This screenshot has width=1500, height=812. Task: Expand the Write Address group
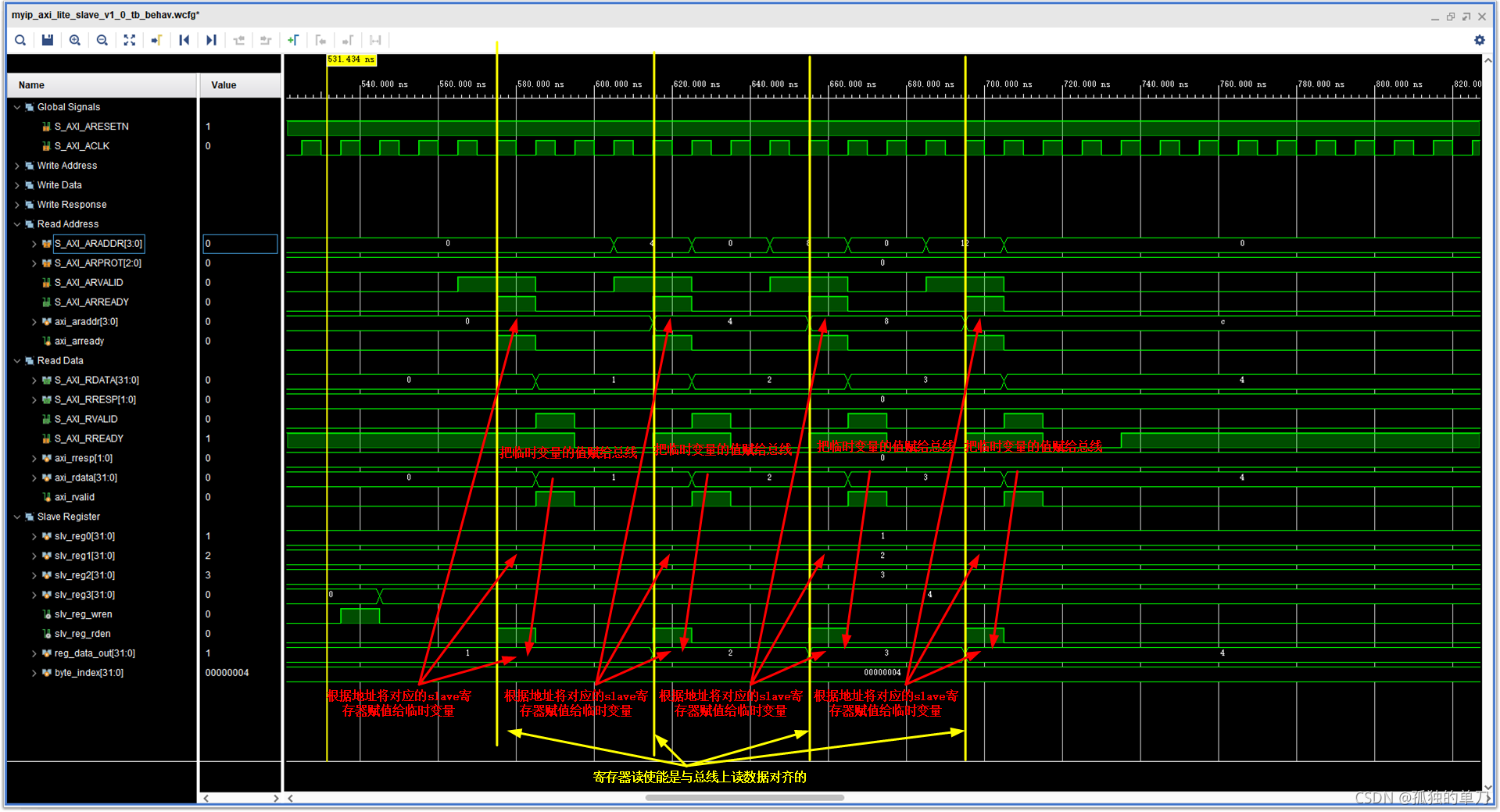click(17, 166)
